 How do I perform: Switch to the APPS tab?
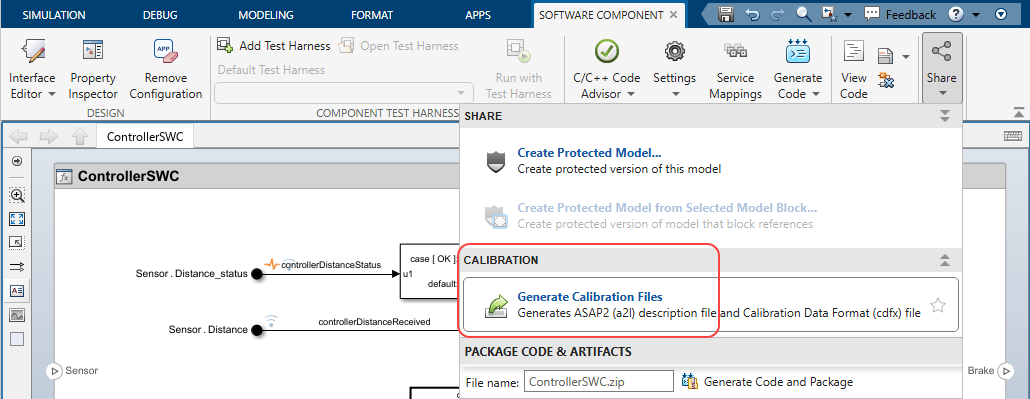tap(478, 14)
